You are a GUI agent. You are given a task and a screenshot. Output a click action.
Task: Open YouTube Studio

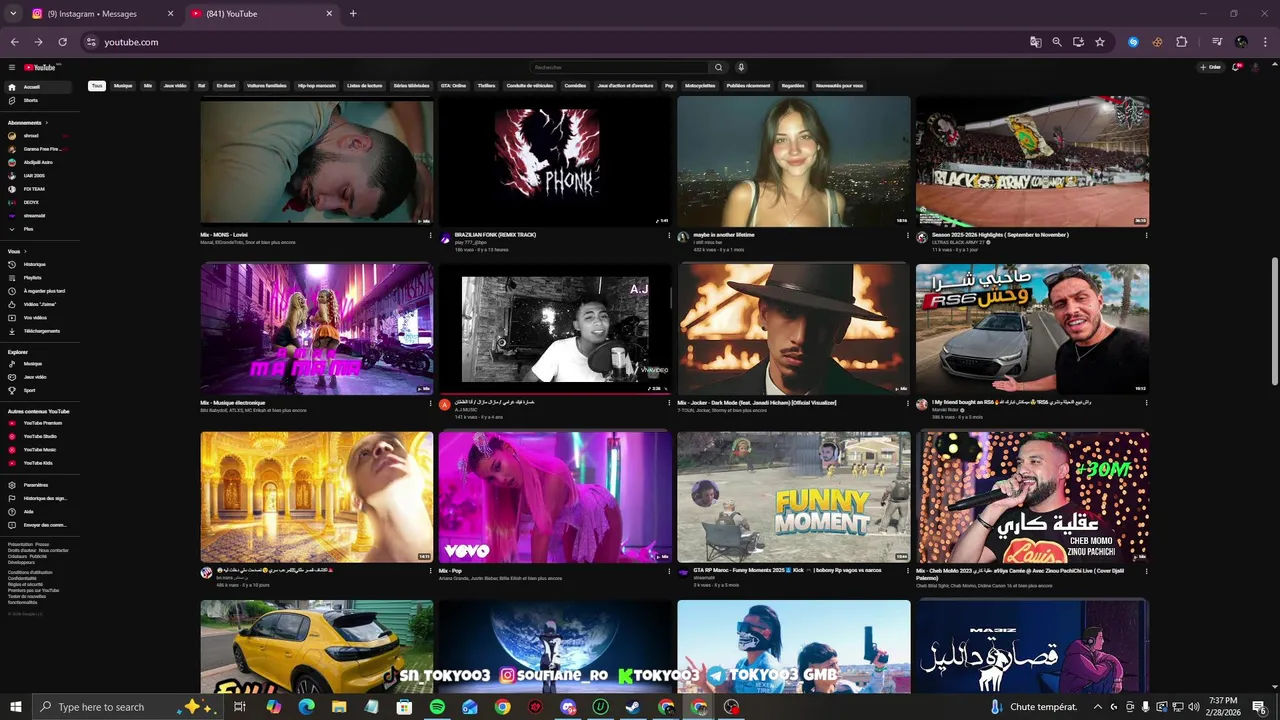38,436
